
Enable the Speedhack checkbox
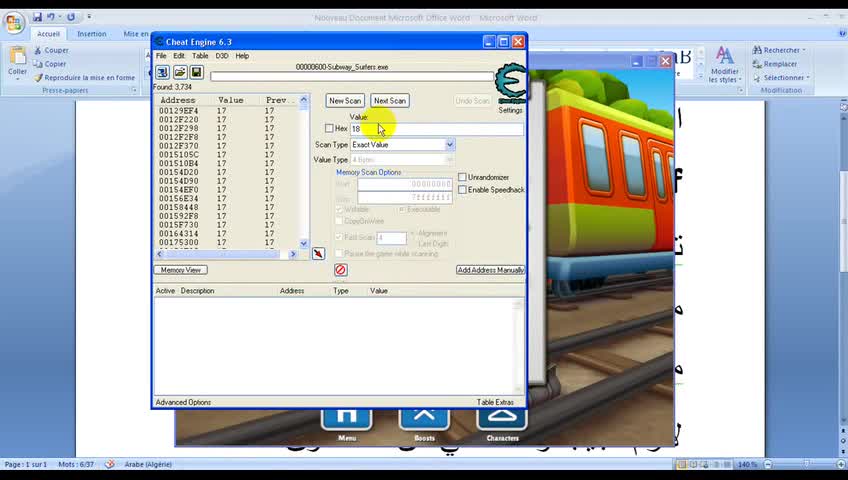[462, 190]
